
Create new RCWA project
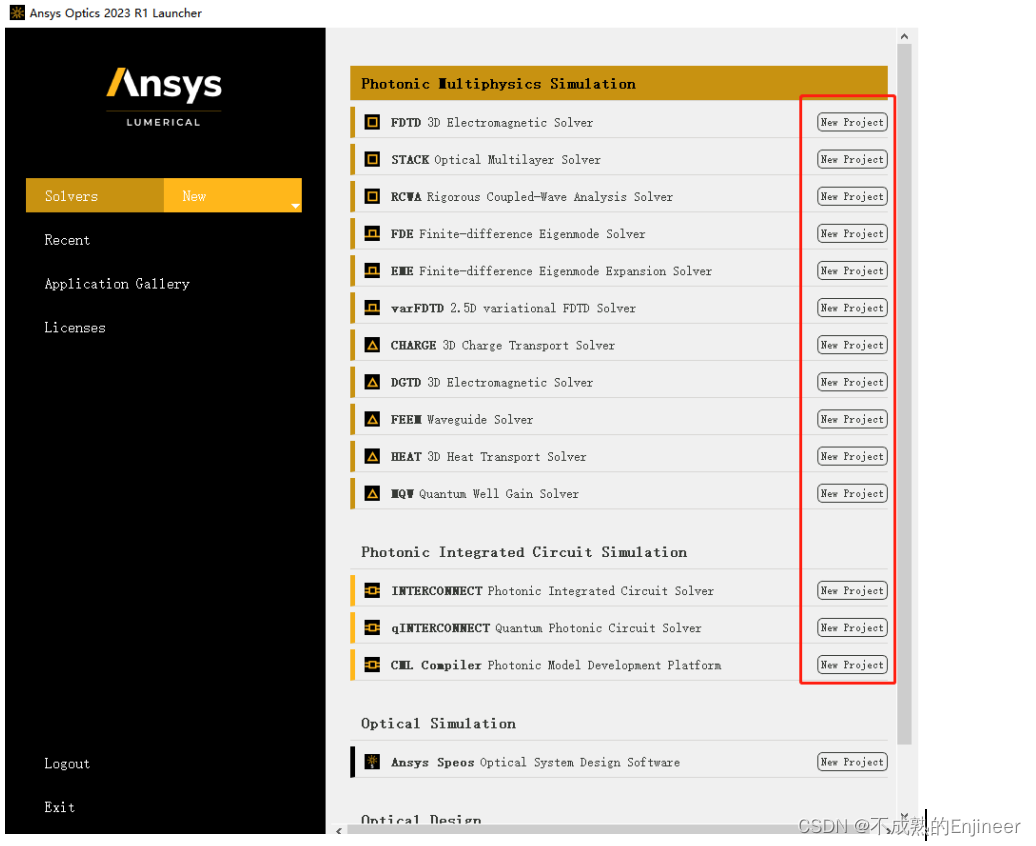point(852,196)
